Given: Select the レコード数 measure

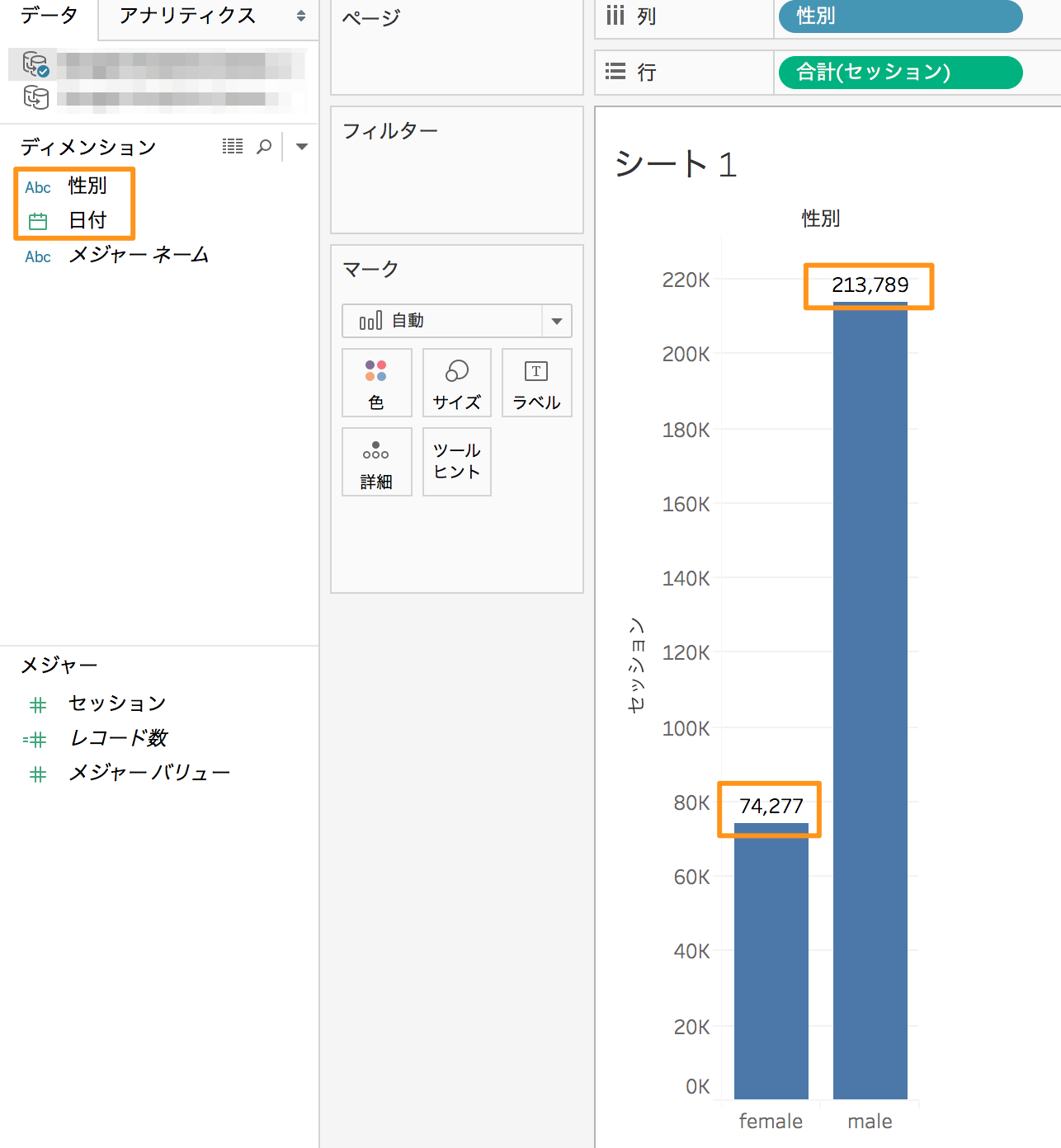Looking at the screenshot, I should click(119, 738).
